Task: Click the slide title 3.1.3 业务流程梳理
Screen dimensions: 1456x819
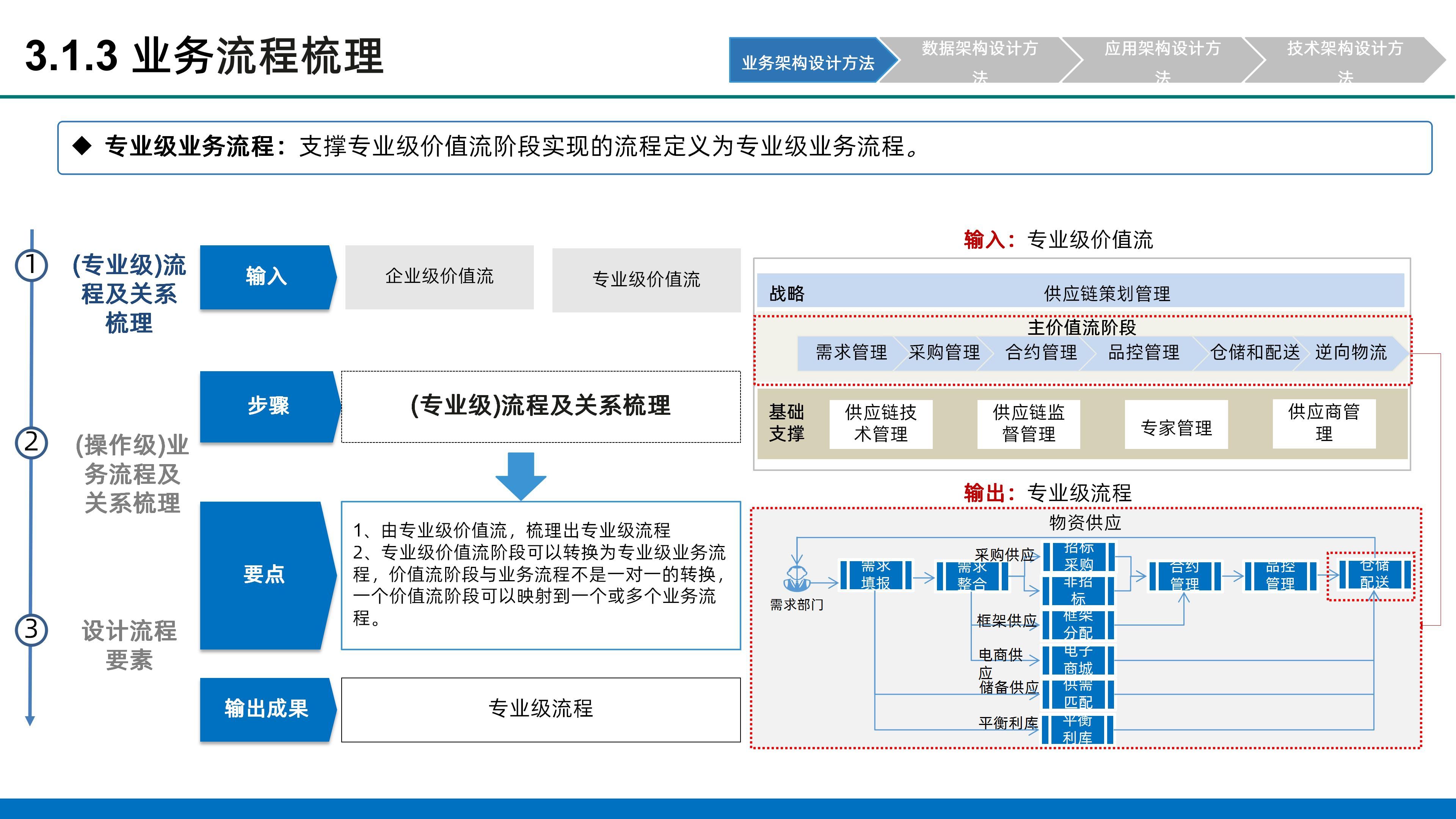Action: tap(205, 56)
